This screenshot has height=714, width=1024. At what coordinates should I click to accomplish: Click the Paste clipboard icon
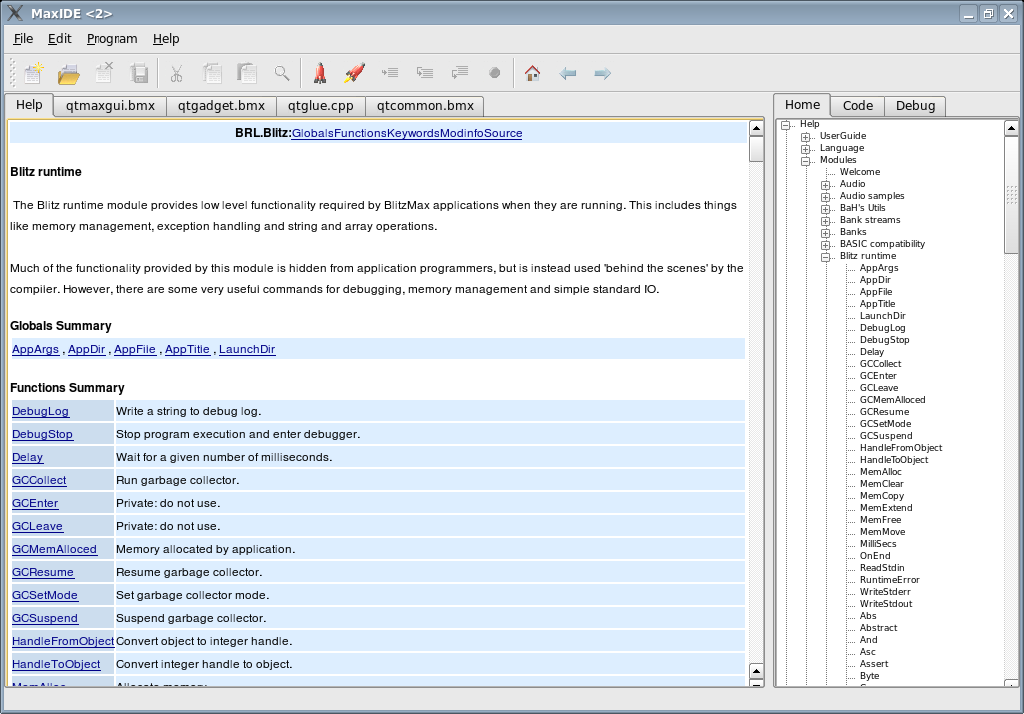(x=247, y=73)
